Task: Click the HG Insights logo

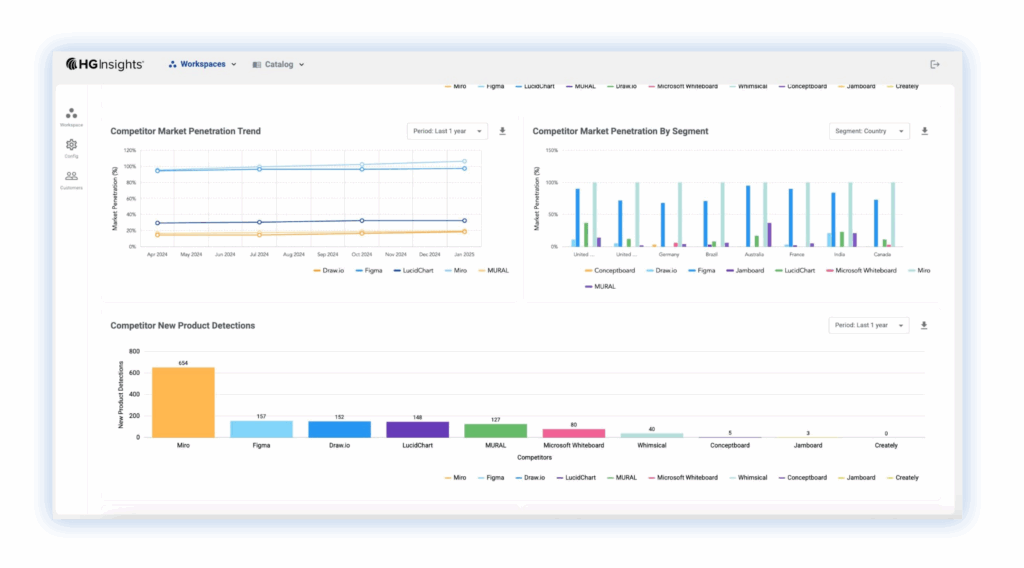Action: coord(105,64)
